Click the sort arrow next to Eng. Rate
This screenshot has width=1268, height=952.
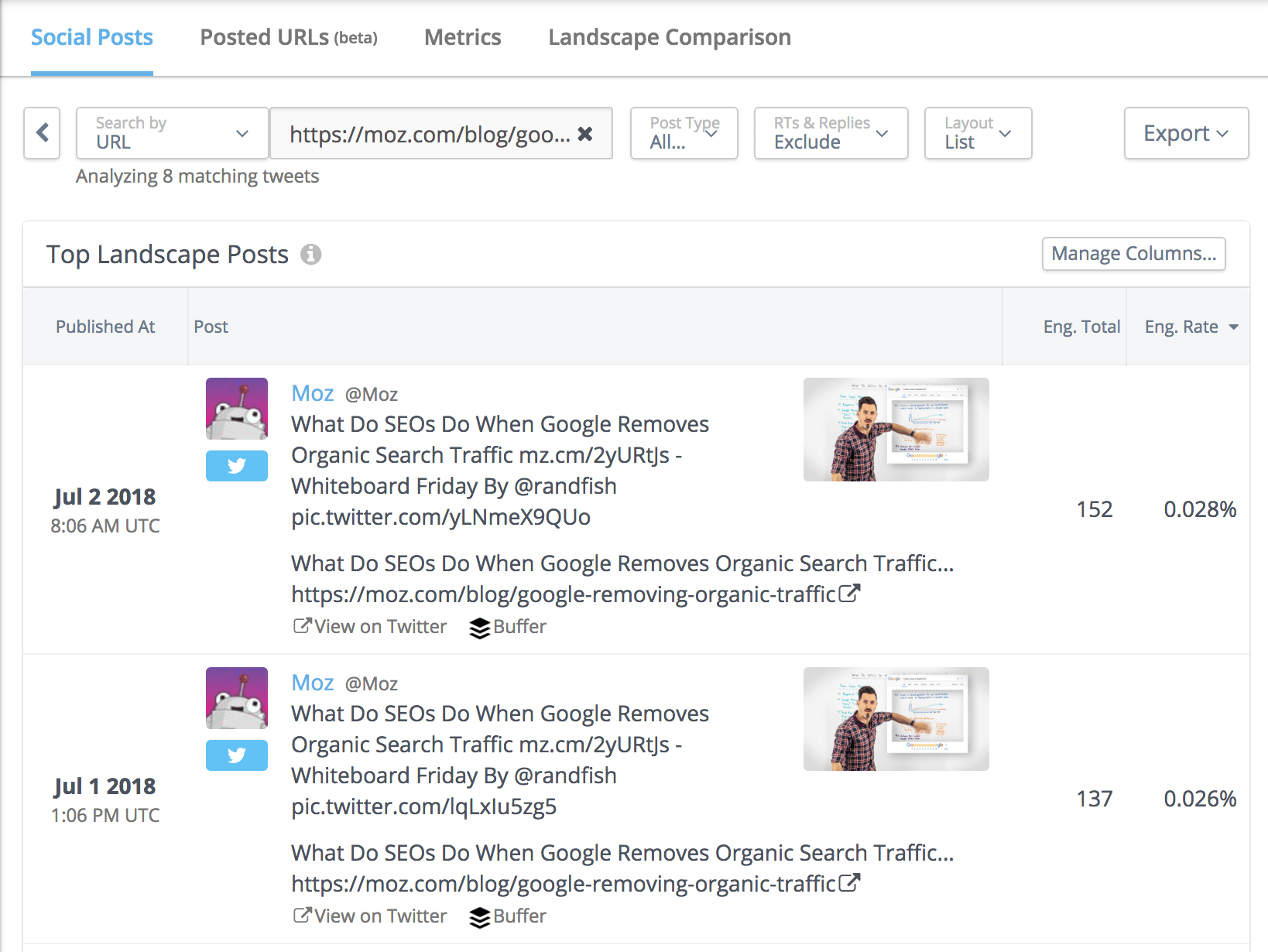pos(1234,327)
